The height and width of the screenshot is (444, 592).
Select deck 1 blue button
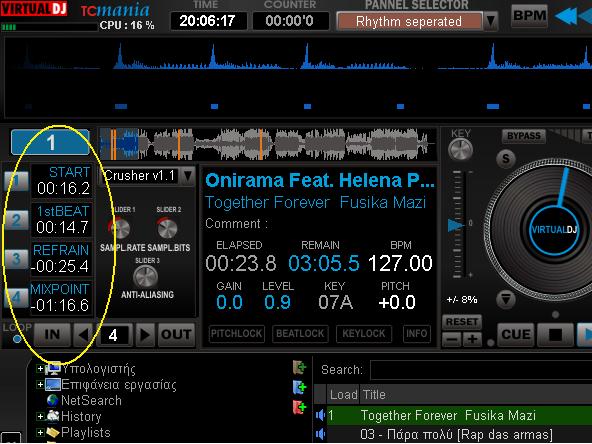[50, 142]
